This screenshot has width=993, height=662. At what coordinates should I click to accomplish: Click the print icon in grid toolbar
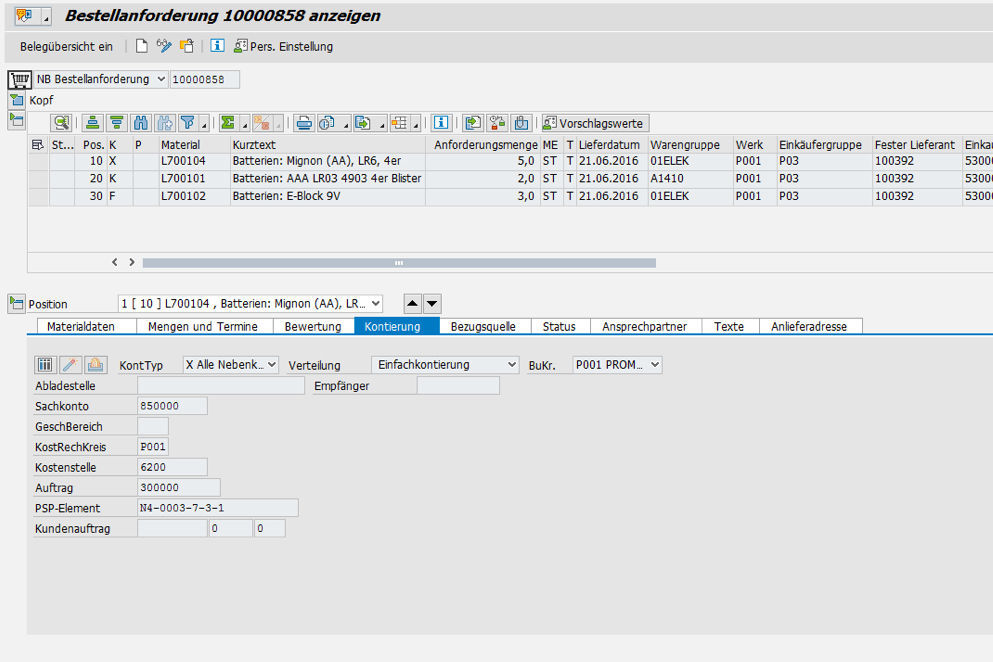coord(303,123)
